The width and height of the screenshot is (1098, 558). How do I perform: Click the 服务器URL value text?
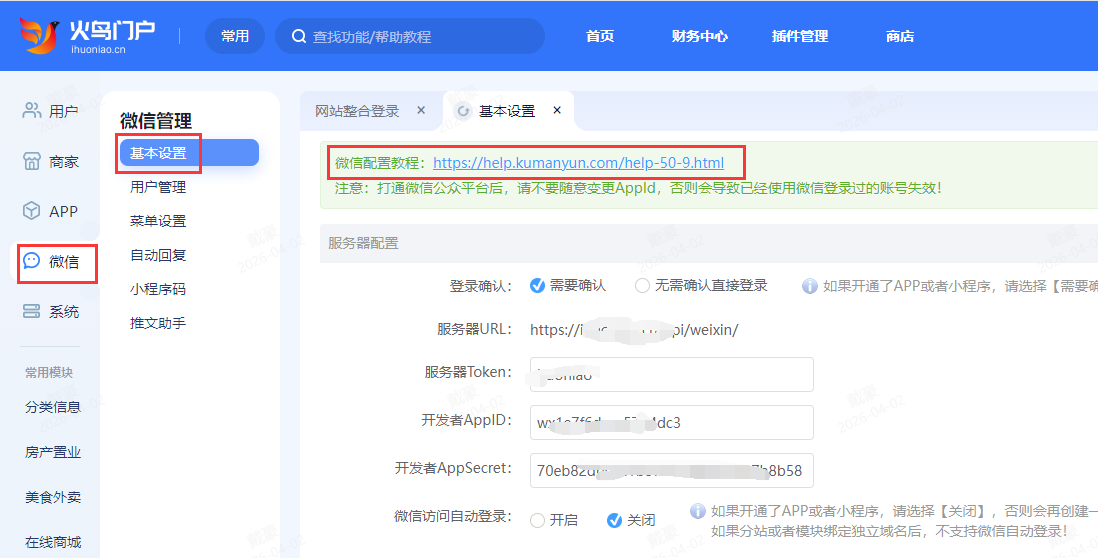click(x=634, y=329)
